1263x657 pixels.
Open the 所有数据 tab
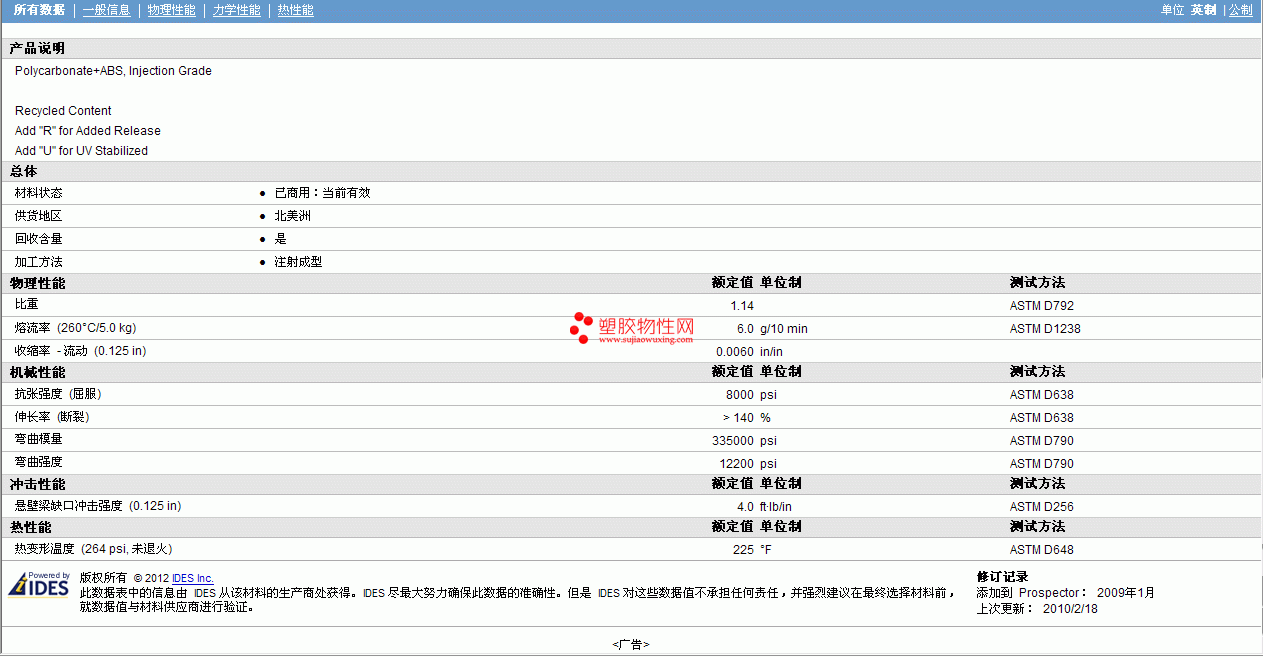click(39, 10)
